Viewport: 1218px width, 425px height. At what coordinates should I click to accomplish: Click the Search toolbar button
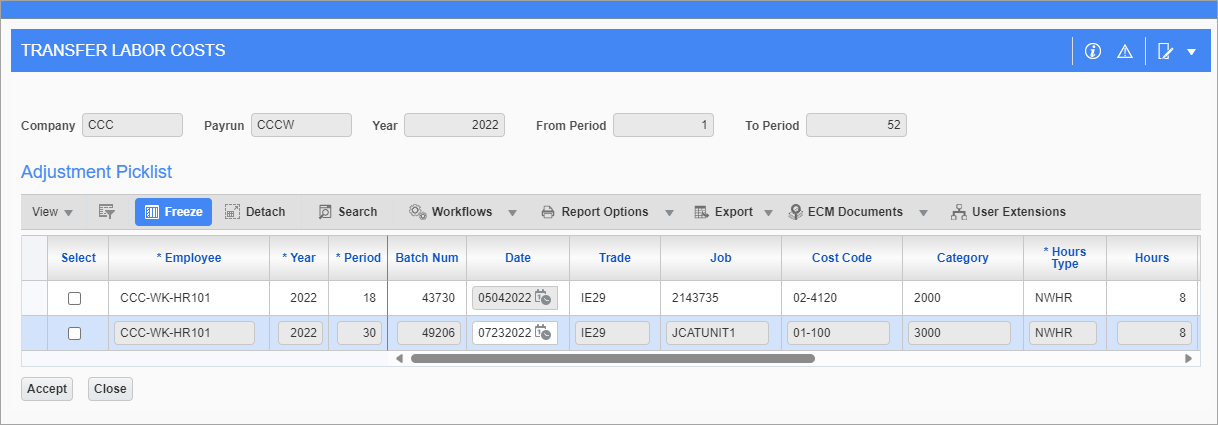pyautogui.click(x=348, y=212)
